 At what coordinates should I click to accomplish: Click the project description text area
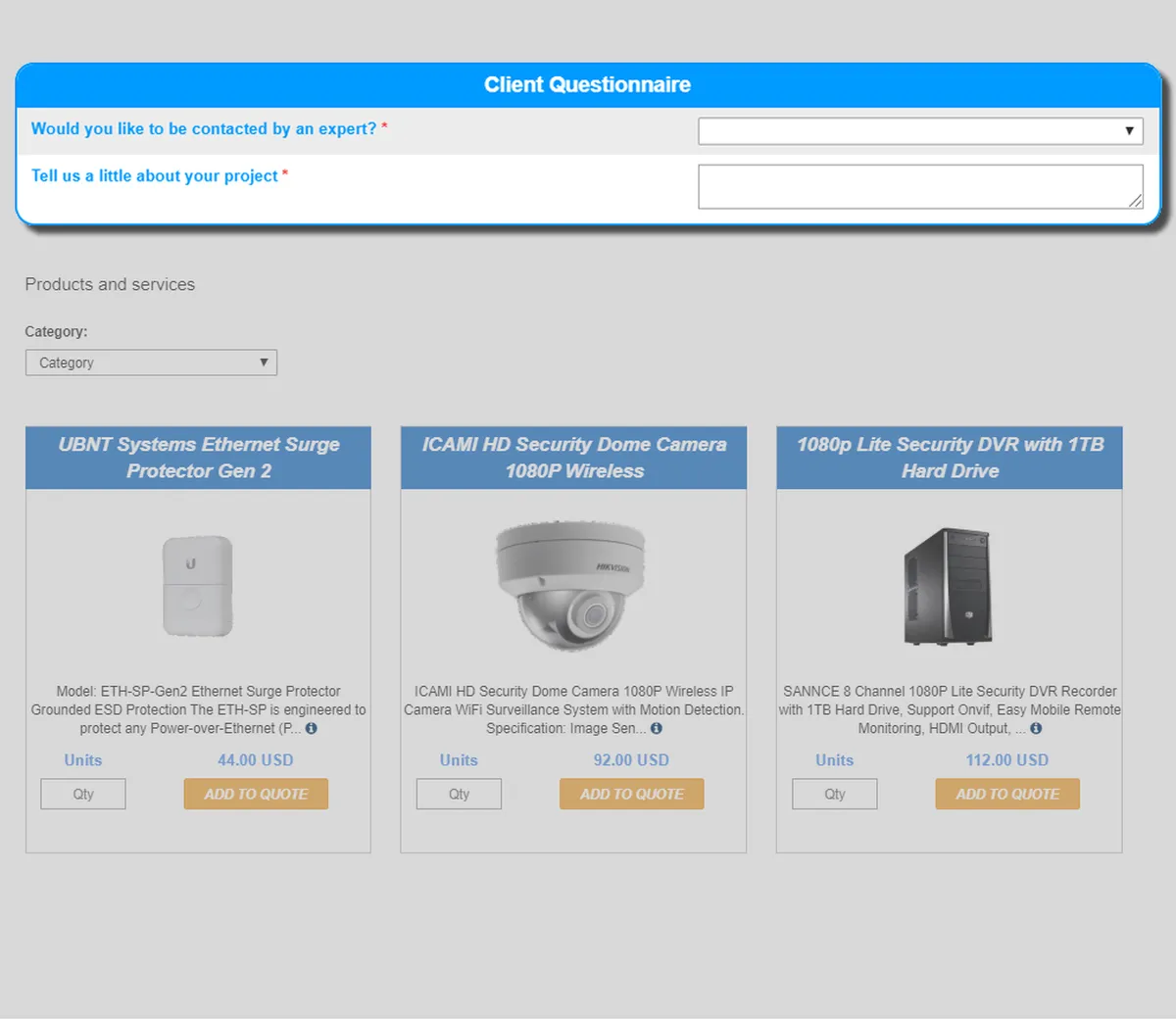(919, 186)
